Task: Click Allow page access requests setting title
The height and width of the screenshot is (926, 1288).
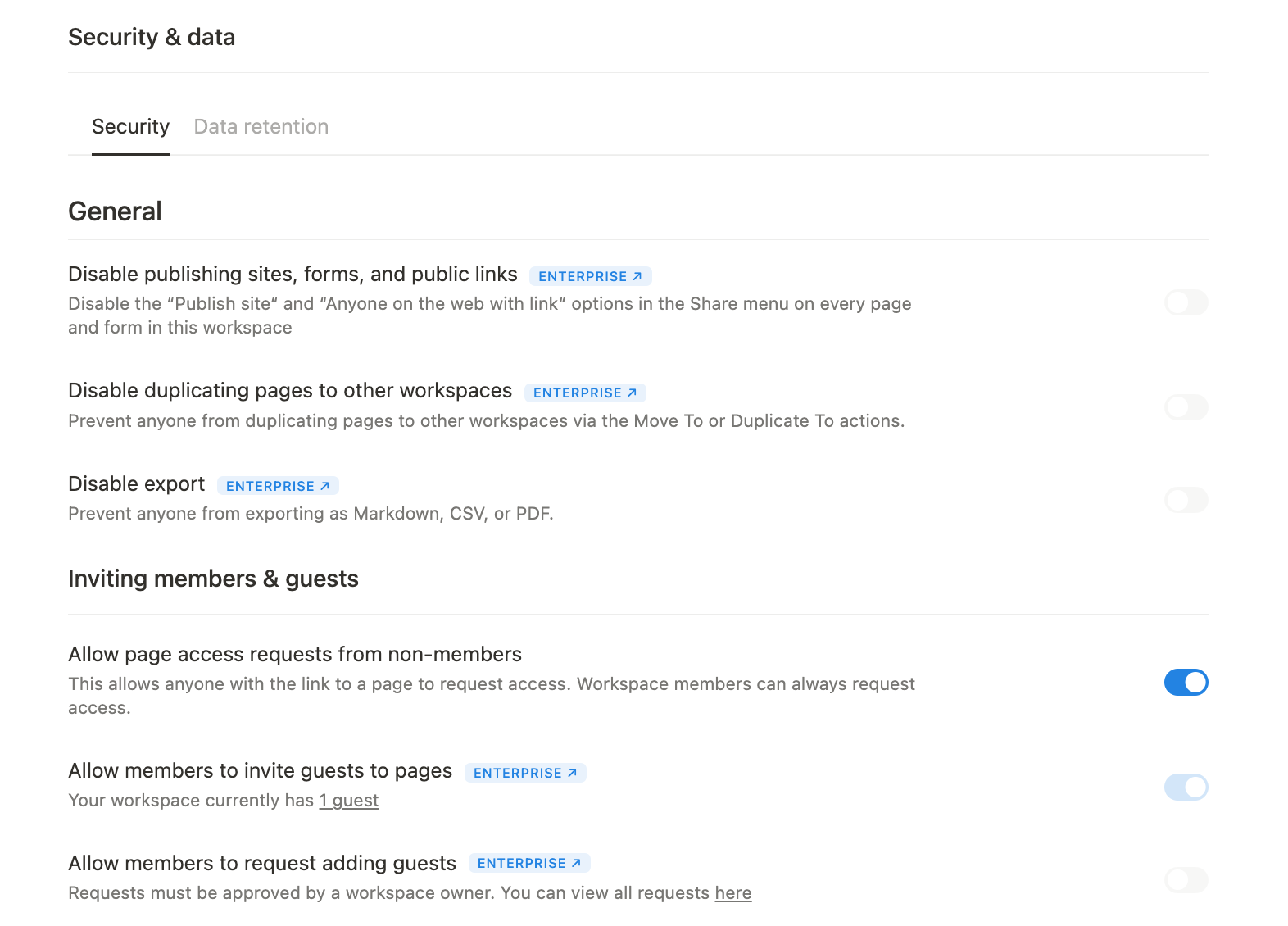Action: pyautogui.click(x=294, y=654)
